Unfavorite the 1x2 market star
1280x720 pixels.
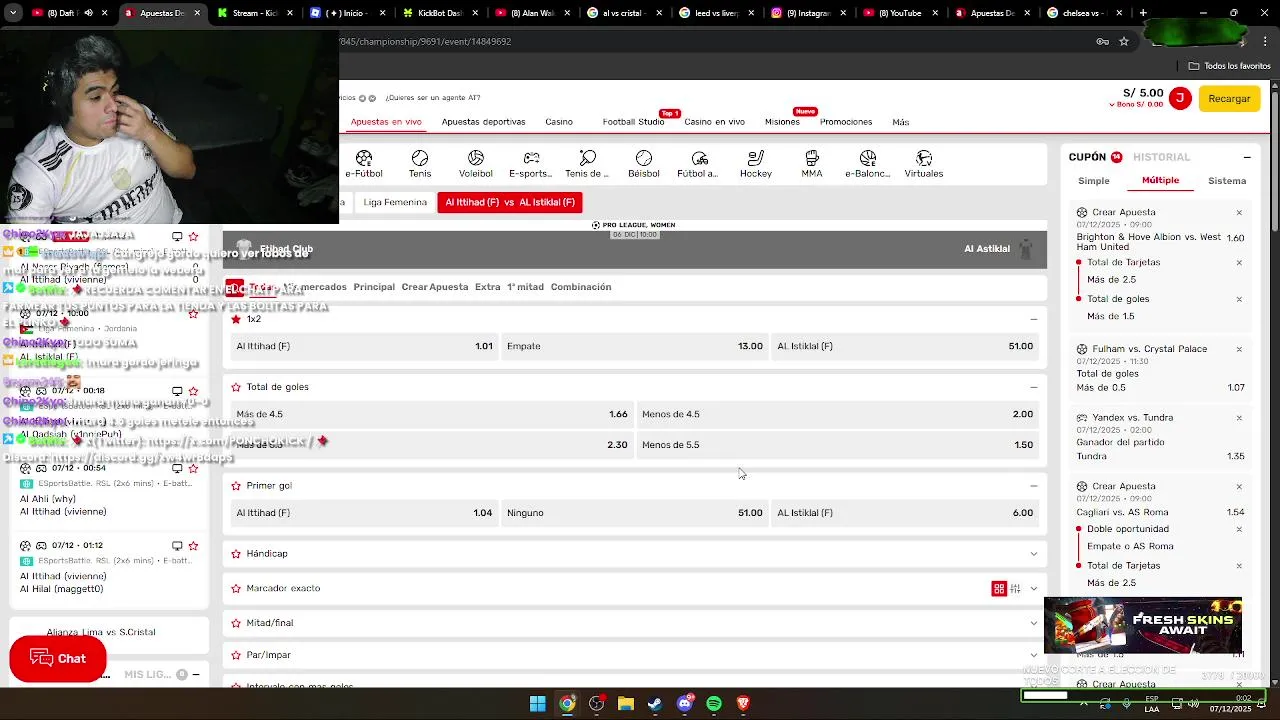[236, 319]
